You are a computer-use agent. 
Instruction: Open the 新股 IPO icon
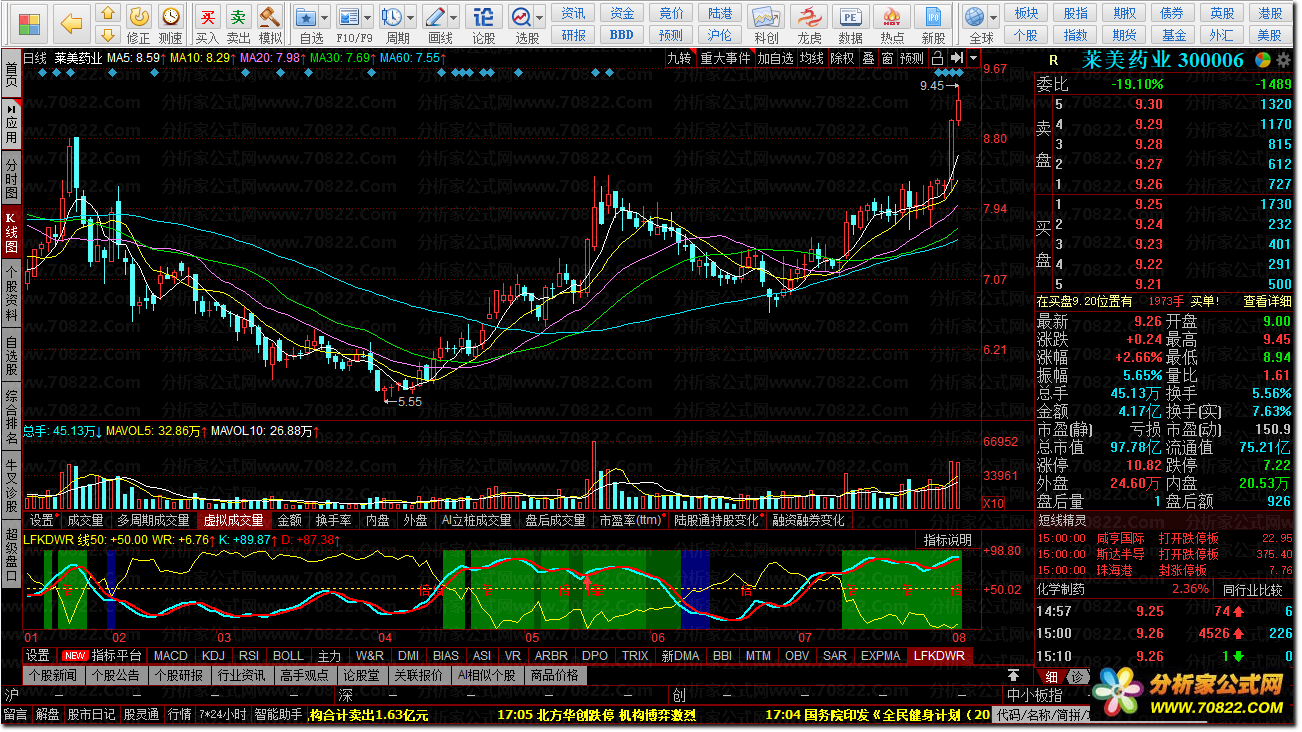pyautogui.click(x=933, y=17)
